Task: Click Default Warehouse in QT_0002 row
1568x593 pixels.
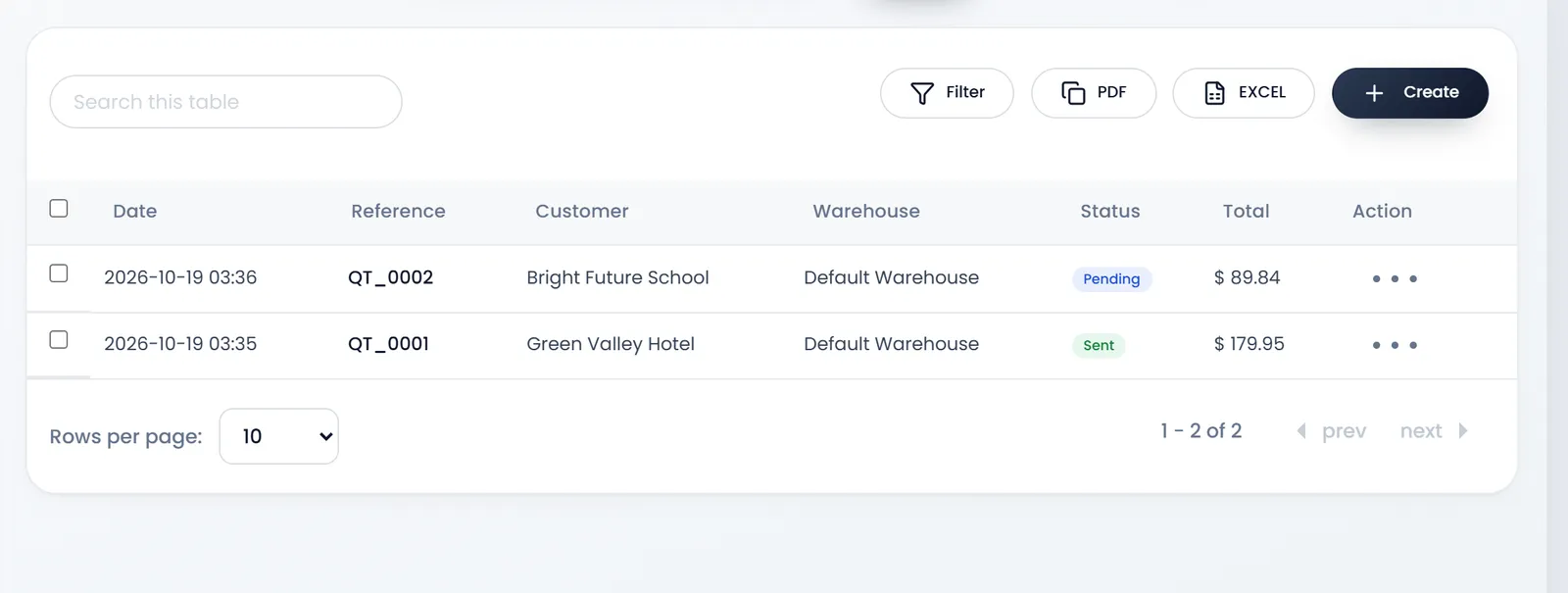Action: [891, 277]
